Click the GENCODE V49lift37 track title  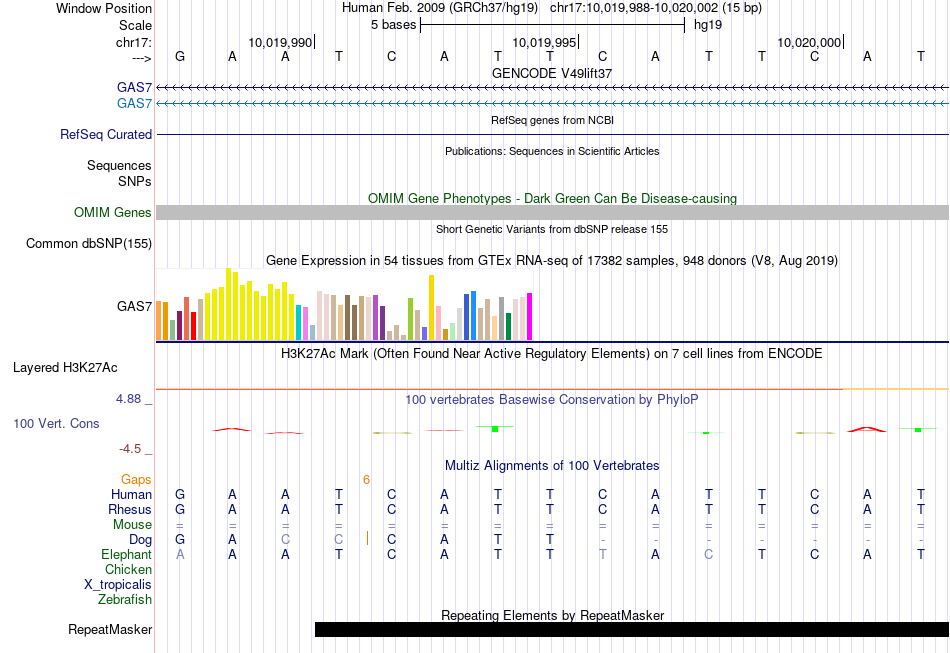[552, 73]
